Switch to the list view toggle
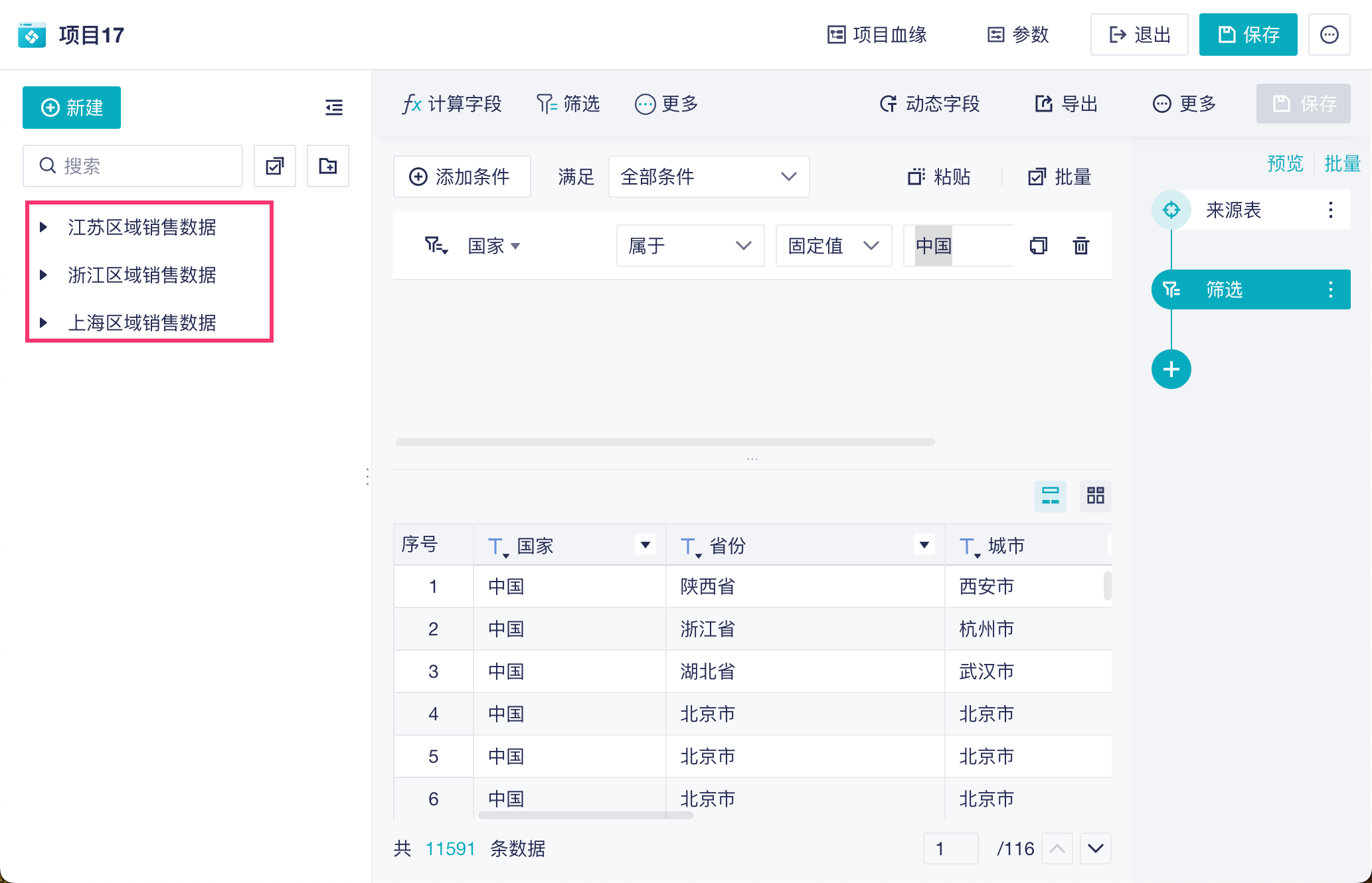Viewport: 1372px width, 883px height. tap(1050, 495)
